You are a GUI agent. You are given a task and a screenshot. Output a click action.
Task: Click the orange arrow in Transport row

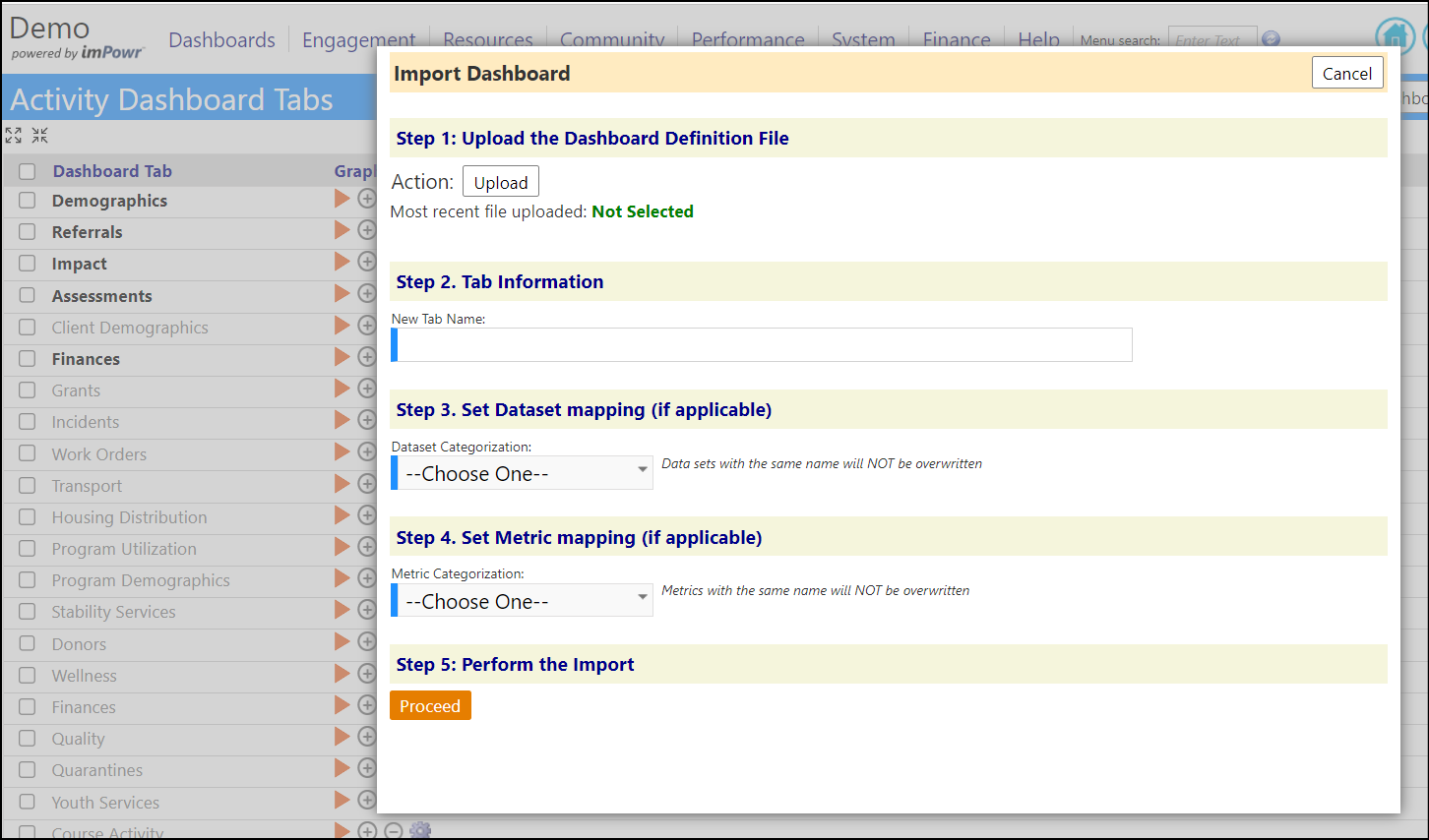point(342,483)
